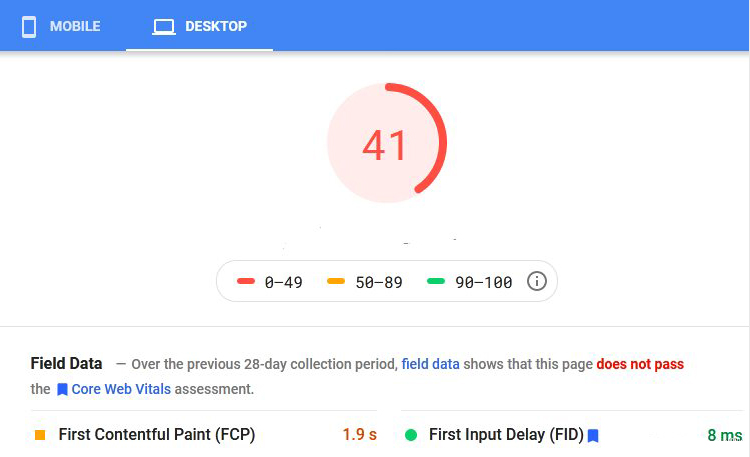Click the laptop desktop icon
Screen dimensions: 750x457
click(x=164, y=27)
